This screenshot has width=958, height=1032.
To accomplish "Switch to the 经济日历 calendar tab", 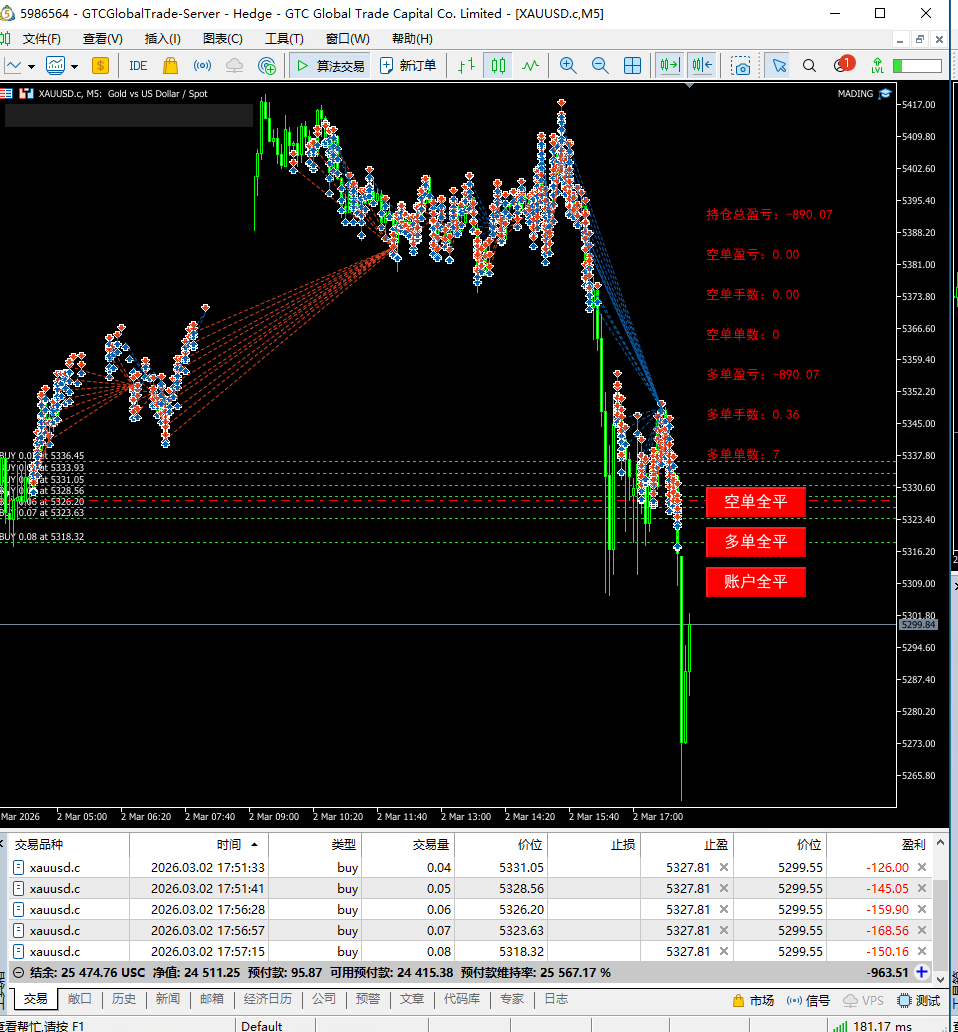I will tap(268, 999).
